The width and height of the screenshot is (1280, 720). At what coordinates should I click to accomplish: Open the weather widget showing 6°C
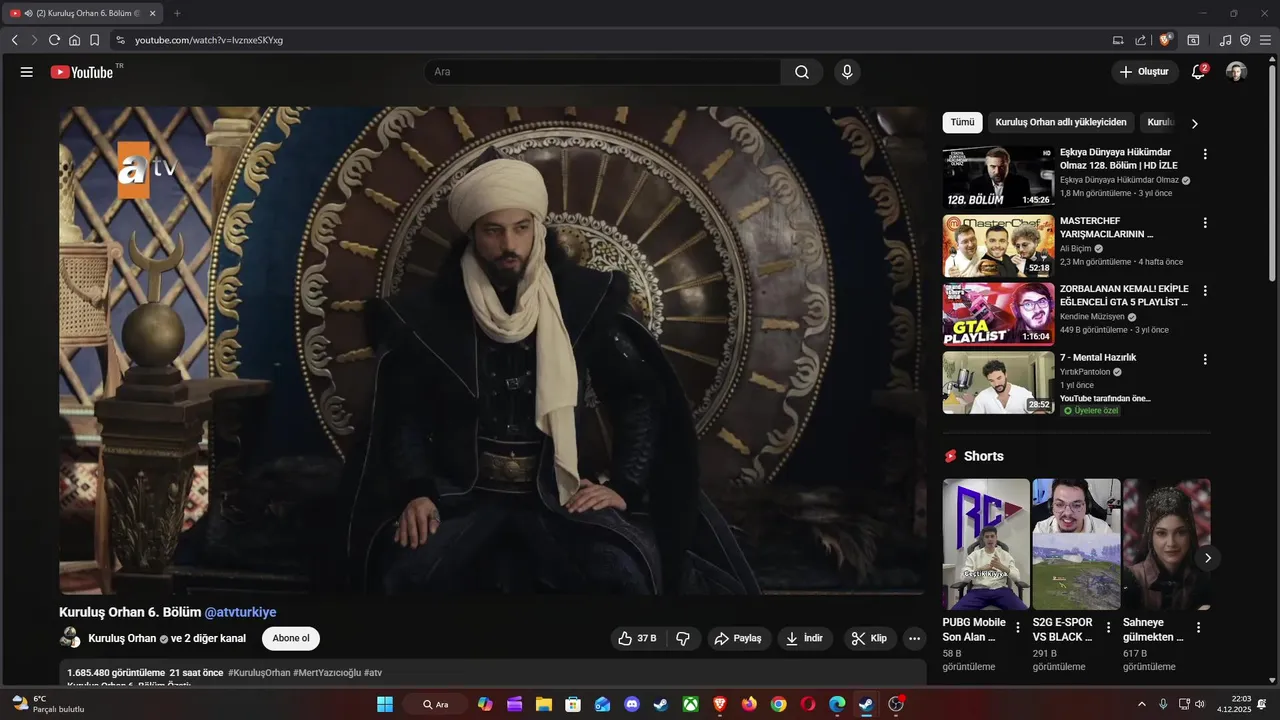tap(47, 704)
